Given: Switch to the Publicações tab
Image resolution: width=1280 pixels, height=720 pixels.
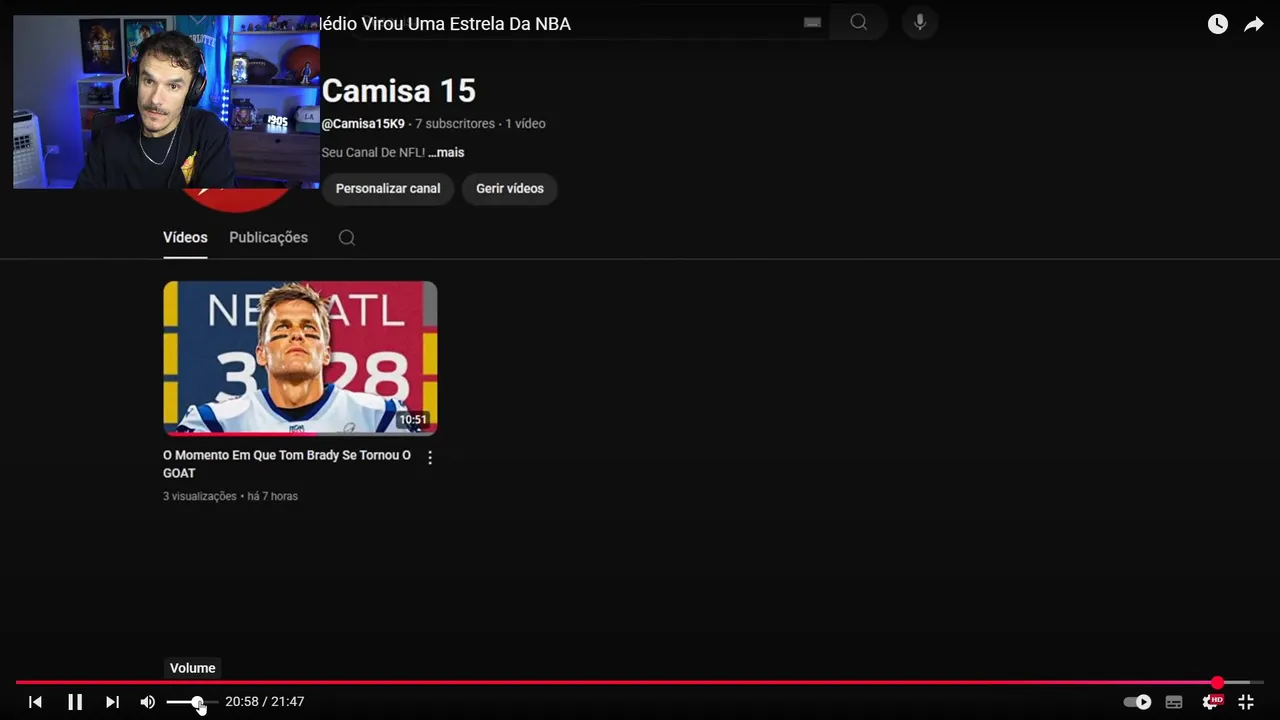Looking at the screenshot, I should pyautogui.click(x=268, y=238).
